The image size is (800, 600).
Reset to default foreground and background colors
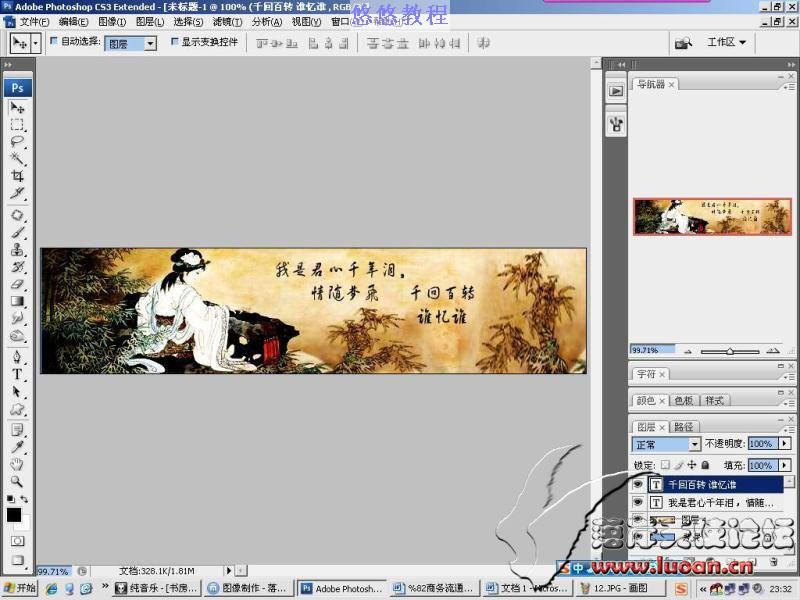[10, 499]
